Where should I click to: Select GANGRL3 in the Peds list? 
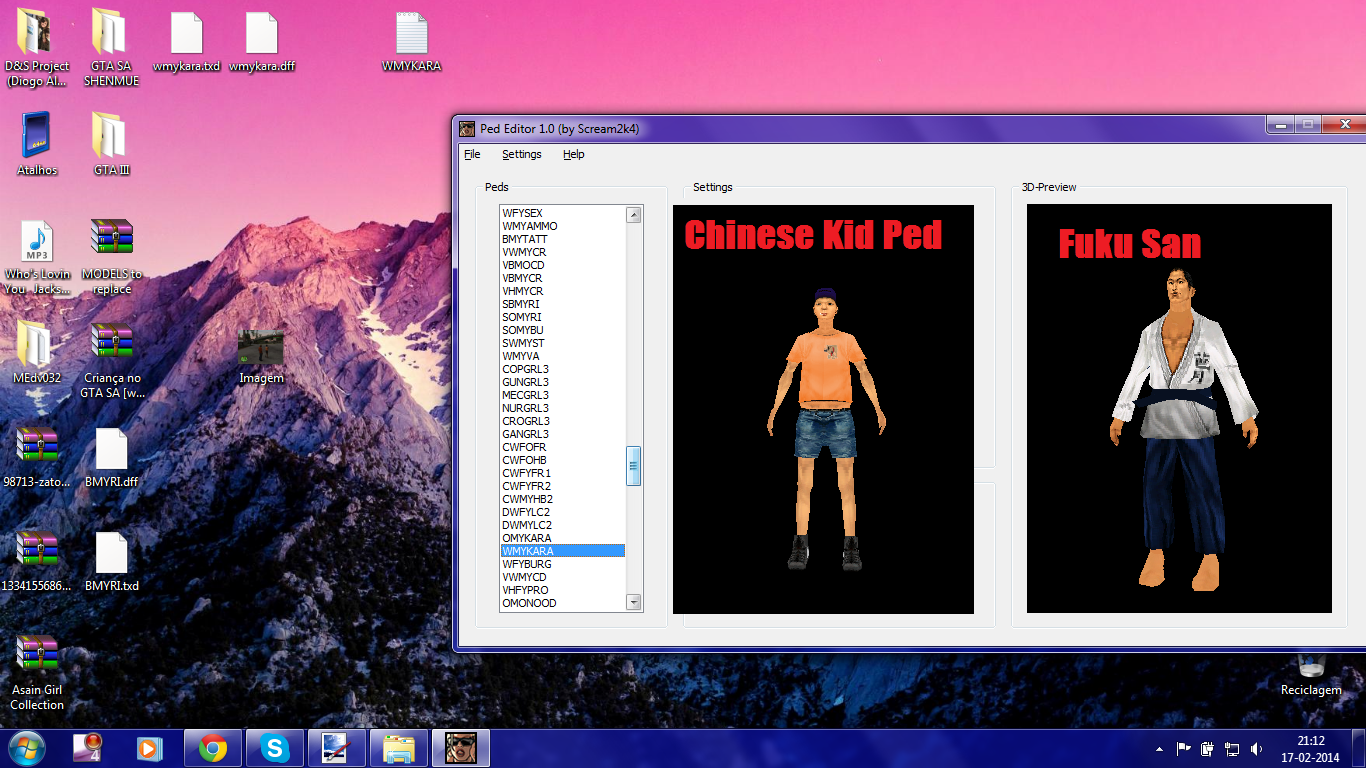563,434
